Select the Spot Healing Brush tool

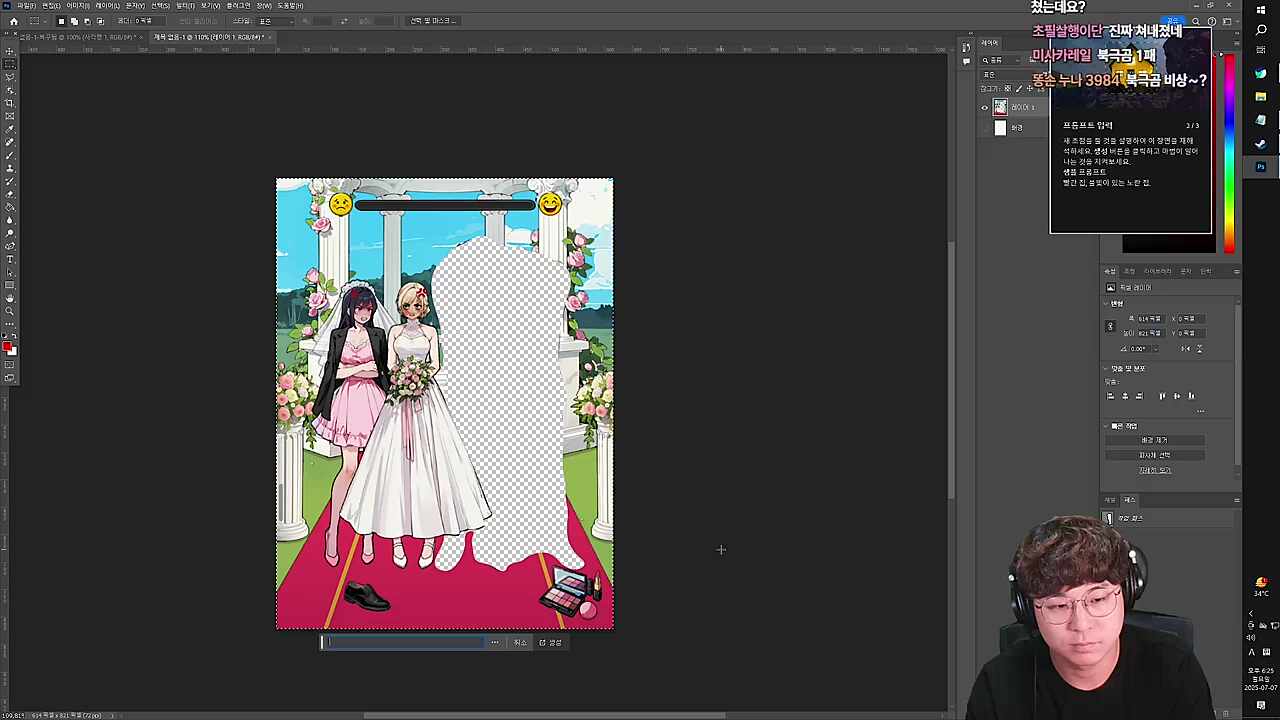pyautogui.click(x=10, y=141)
